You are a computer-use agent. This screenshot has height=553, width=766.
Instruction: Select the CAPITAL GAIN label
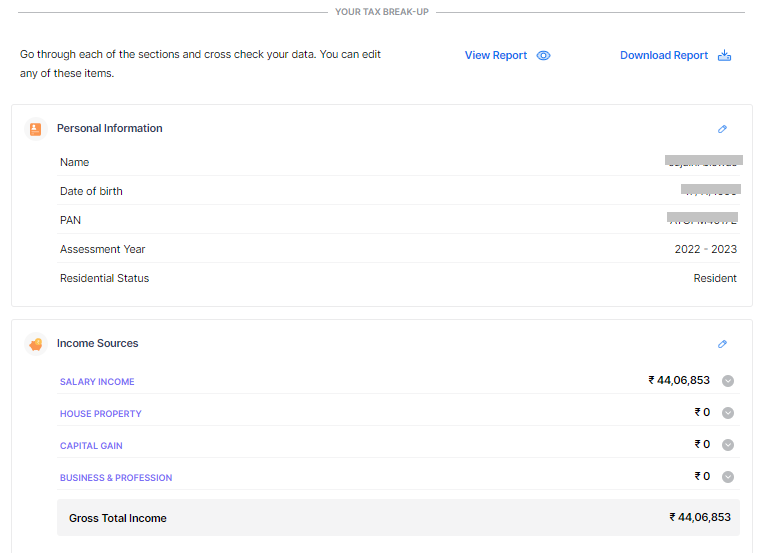tap(91, 446)
